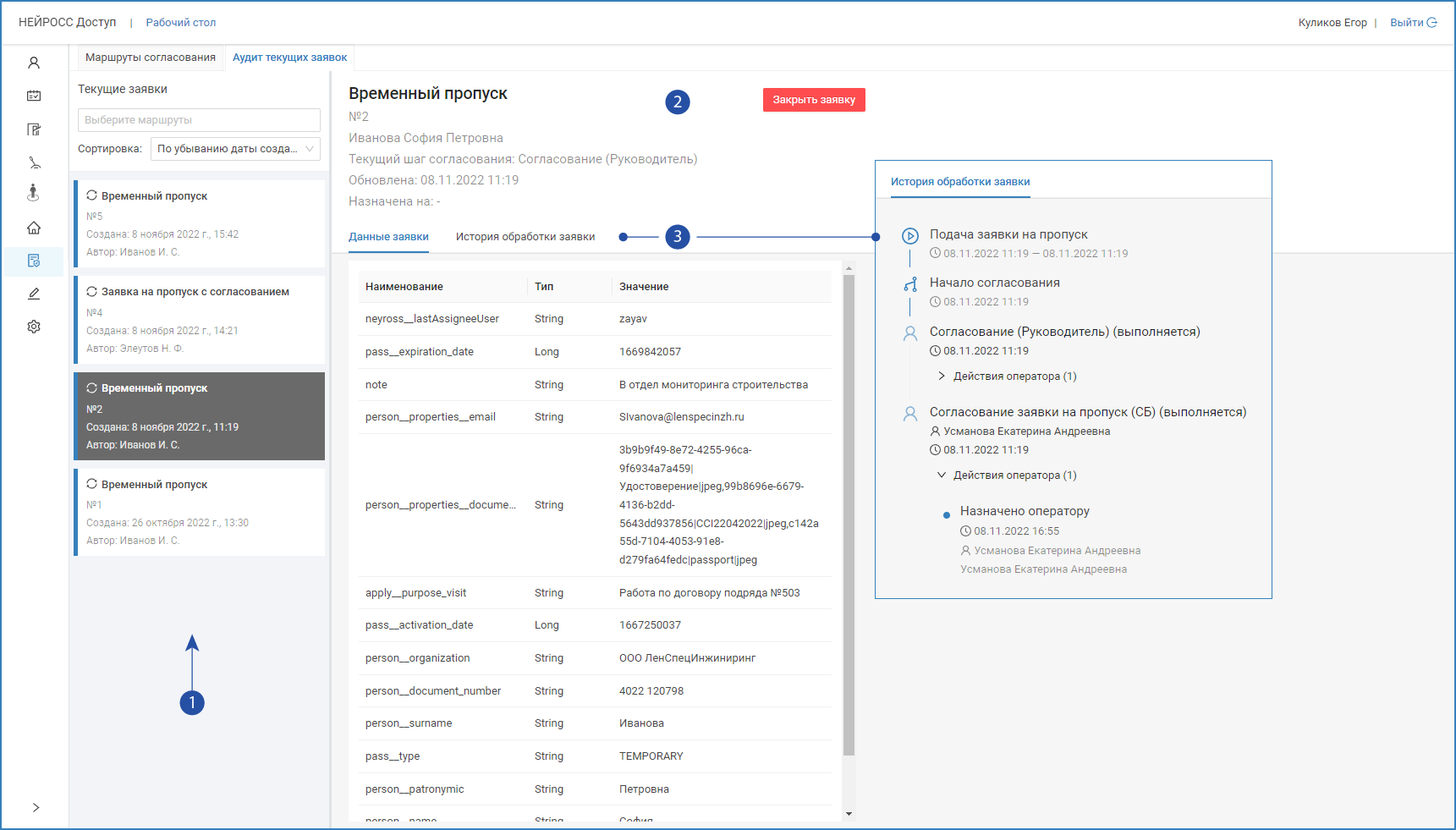Screen dimensions: 1456x830
Task: Click the barrier gate sidebar icon
Action: (x=34, y=162)
